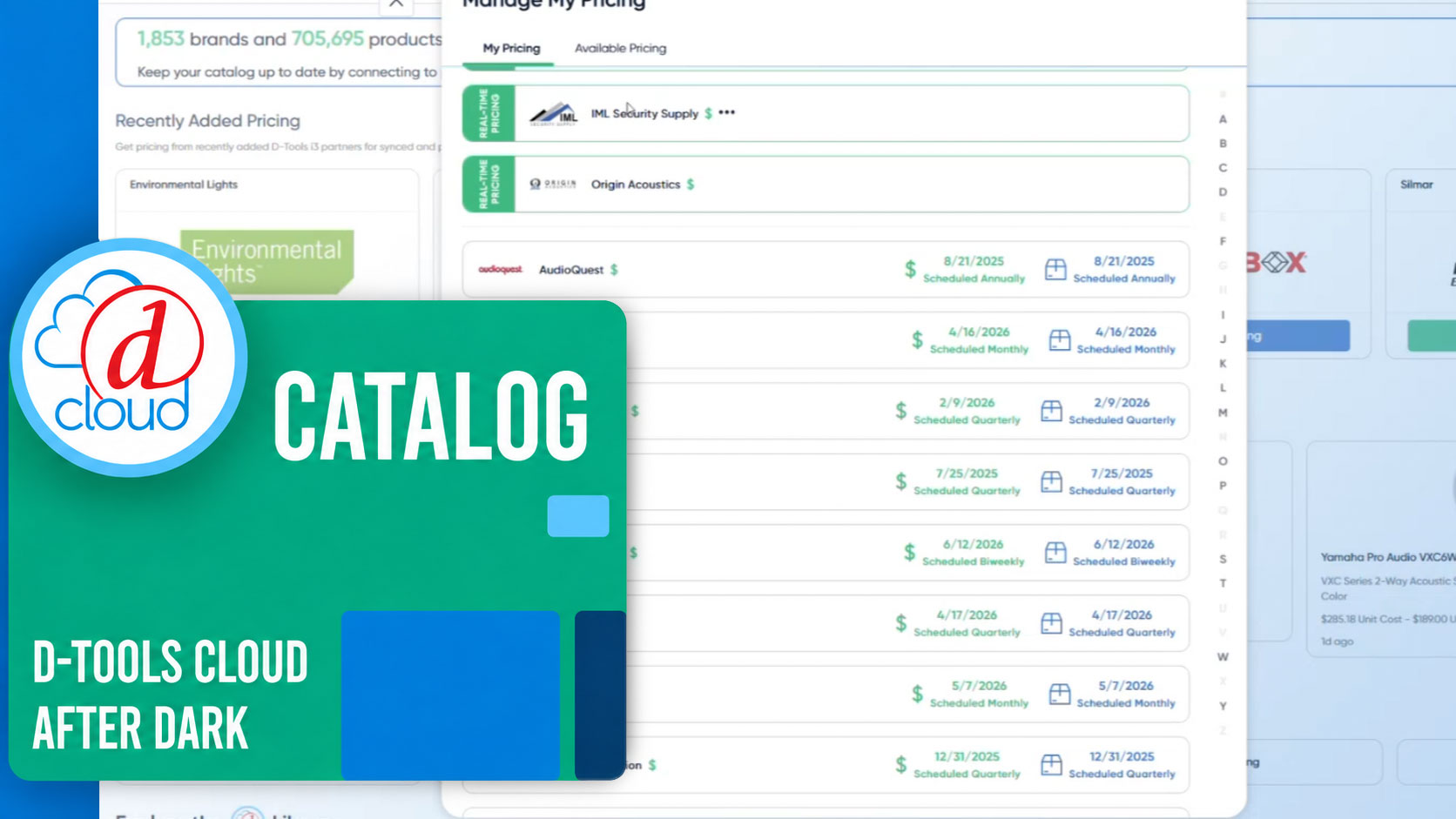Select the Origin Acoustics real-time pricing row

click(x=826, y=184)
